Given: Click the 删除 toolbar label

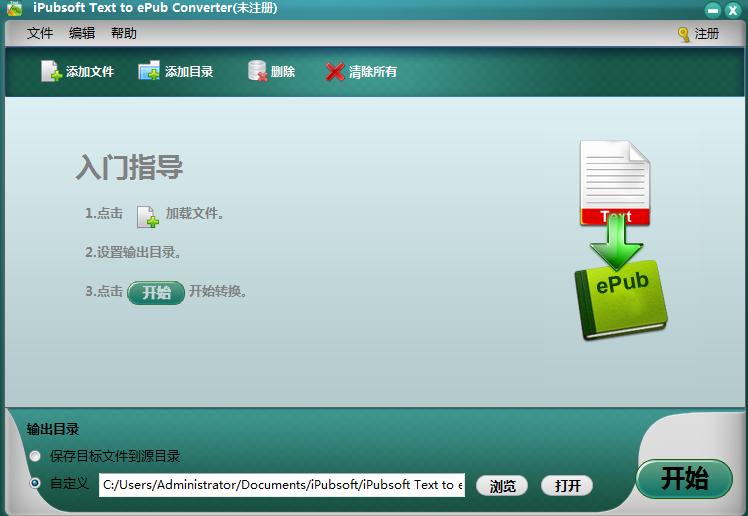Looking at the screenshot, I should click(283, 72).
